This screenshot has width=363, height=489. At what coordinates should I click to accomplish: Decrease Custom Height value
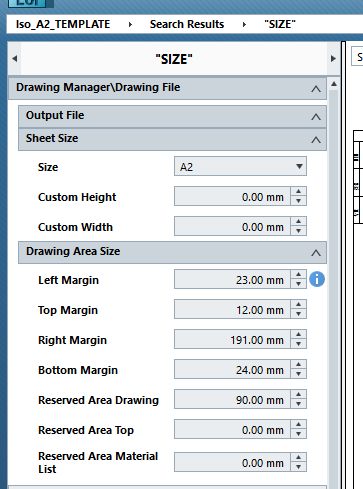pos(299,201)
